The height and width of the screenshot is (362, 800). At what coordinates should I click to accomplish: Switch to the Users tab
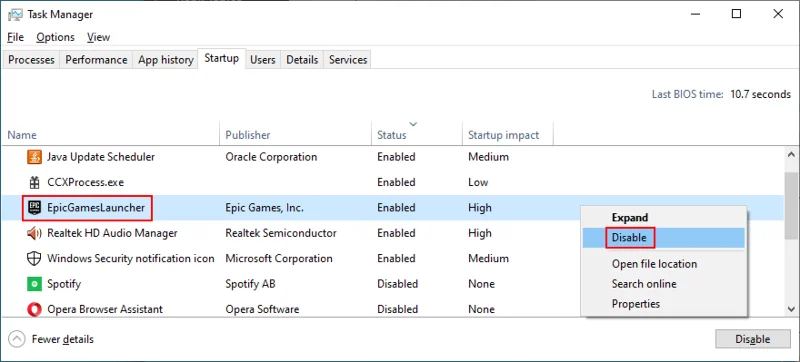(263, 60)
